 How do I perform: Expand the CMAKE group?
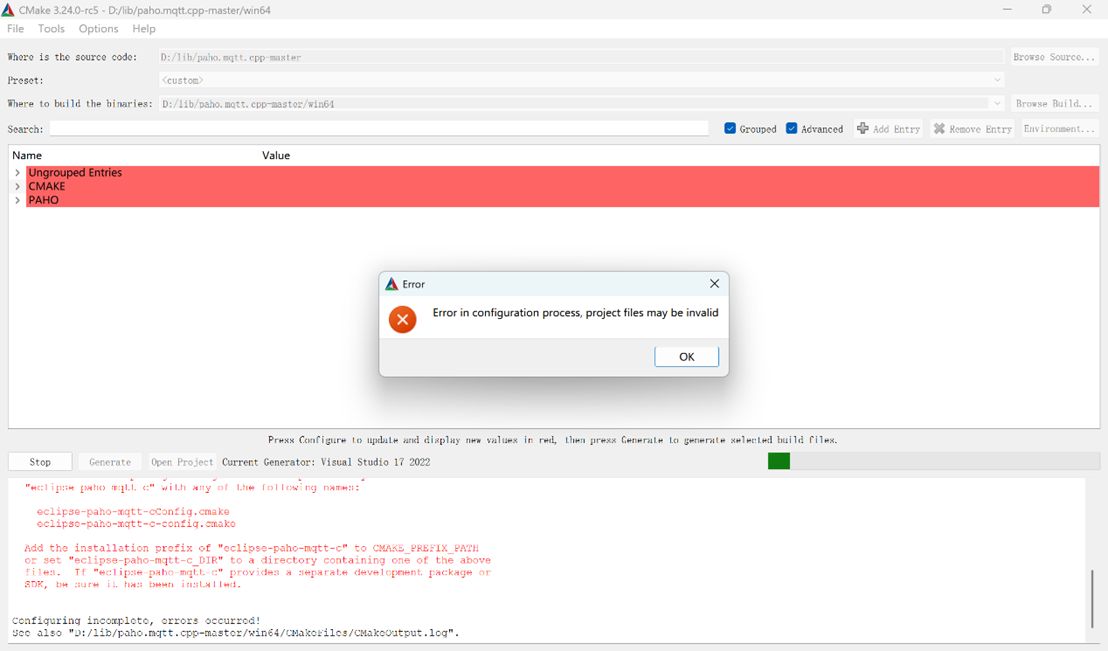(18, 187)
